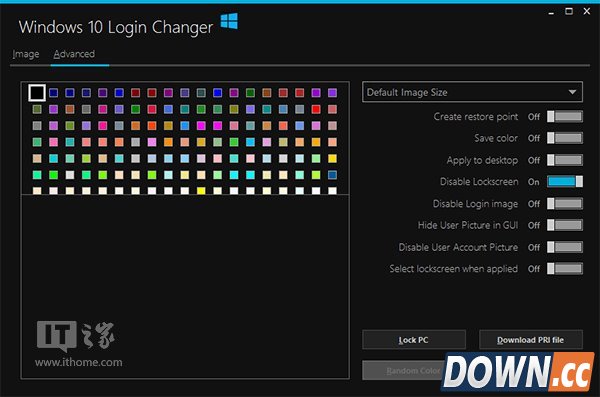Image resolution: width=600 pixels, height=397 pixels.
Task: Select the Advanced tab
Action: [74, 54]
